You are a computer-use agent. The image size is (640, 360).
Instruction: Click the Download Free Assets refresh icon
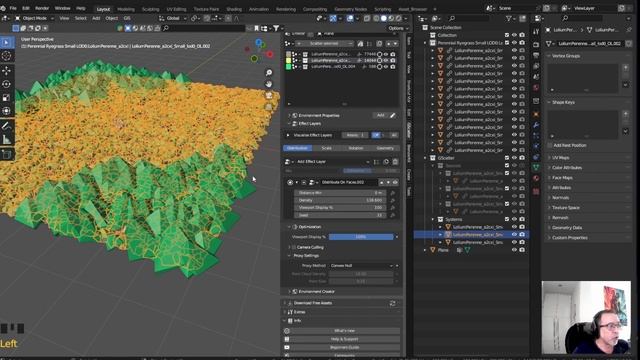tap(392, 303)
